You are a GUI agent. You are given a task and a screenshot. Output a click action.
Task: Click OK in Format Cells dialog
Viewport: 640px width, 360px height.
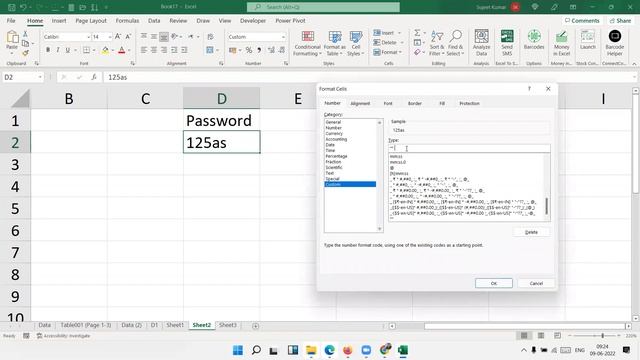click(494, 283)
